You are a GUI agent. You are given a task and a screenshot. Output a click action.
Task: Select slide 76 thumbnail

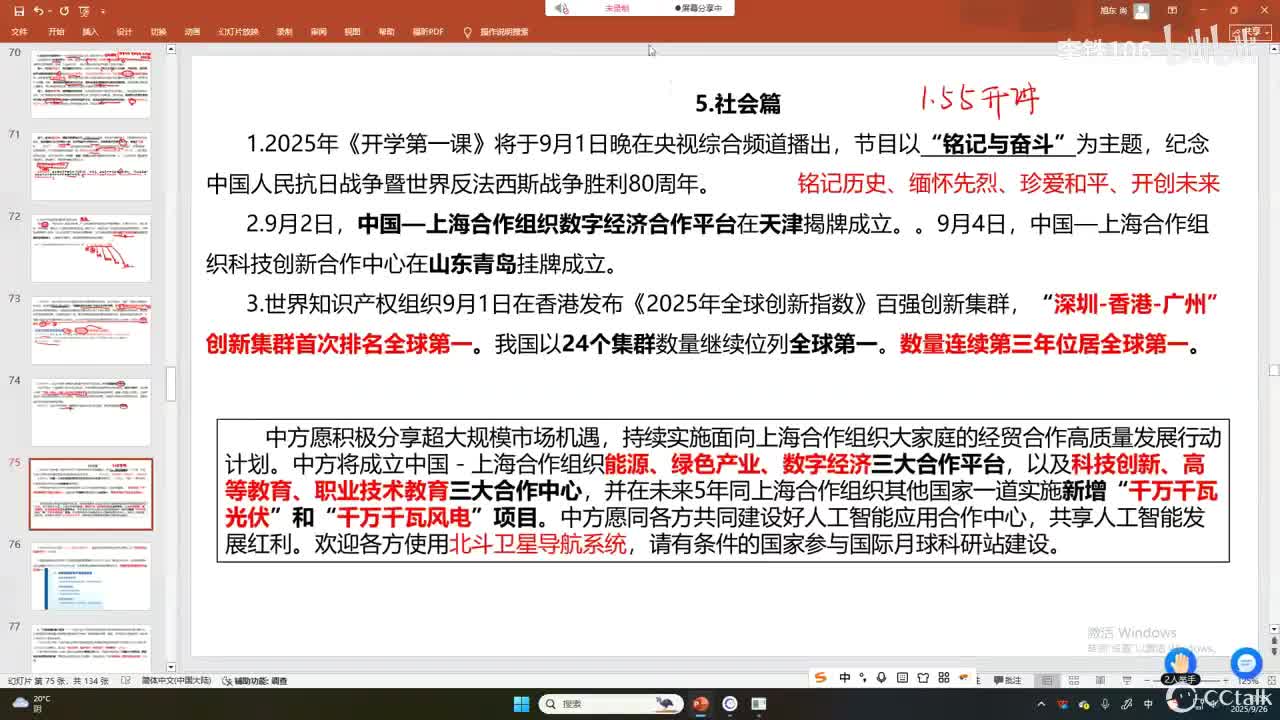[91, 576]
